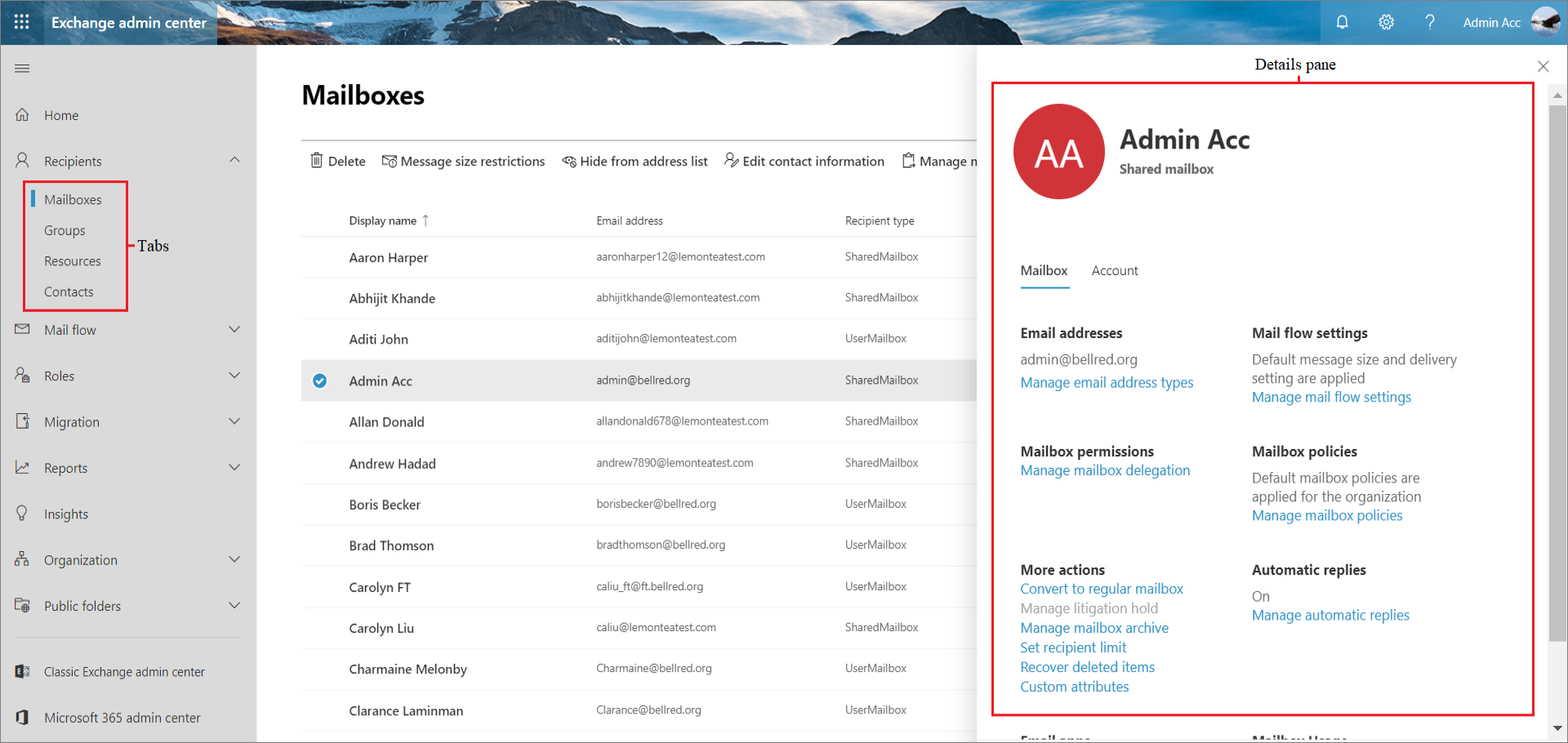Screen dimensions: 1568x743
Task: Collapse the Recipients section chevron
Action: [234, 160]
